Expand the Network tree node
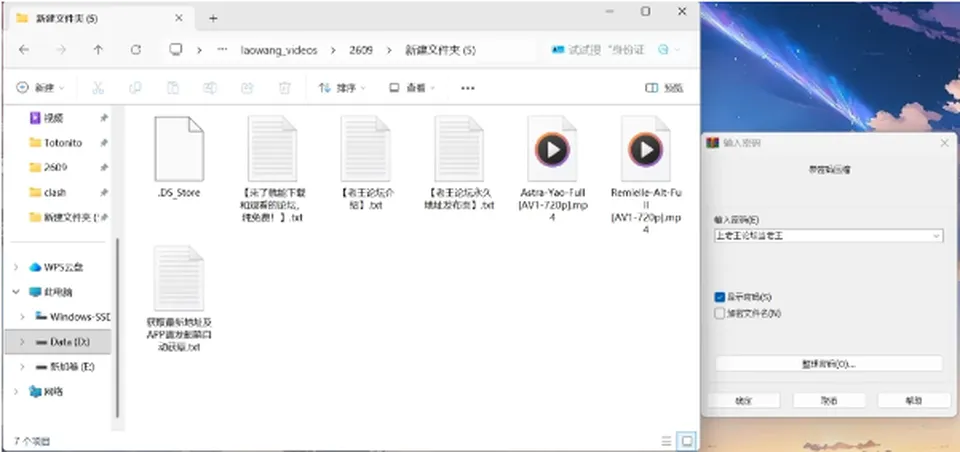960x452 pixels. tap(17, 391)
